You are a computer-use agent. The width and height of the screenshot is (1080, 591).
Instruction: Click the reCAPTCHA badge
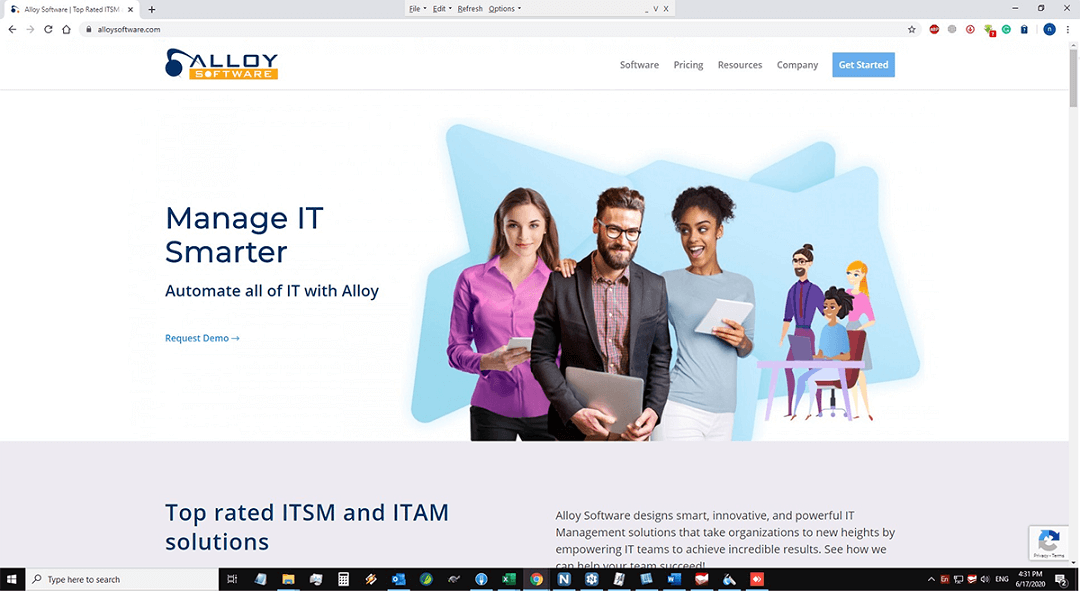click(x=1049, y=542)
